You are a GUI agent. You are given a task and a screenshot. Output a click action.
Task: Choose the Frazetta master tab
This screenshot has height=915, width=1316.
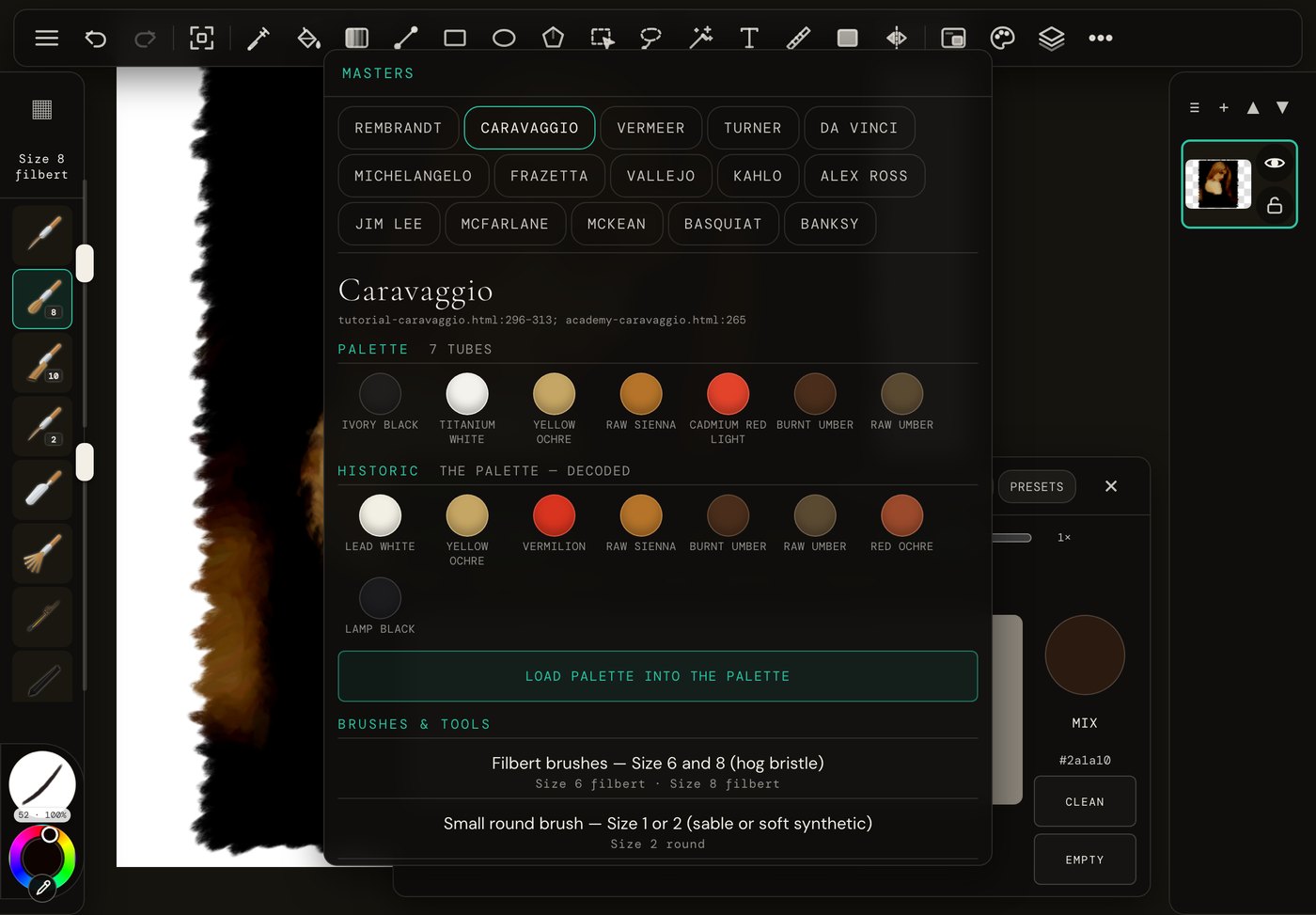coord(549,176)
